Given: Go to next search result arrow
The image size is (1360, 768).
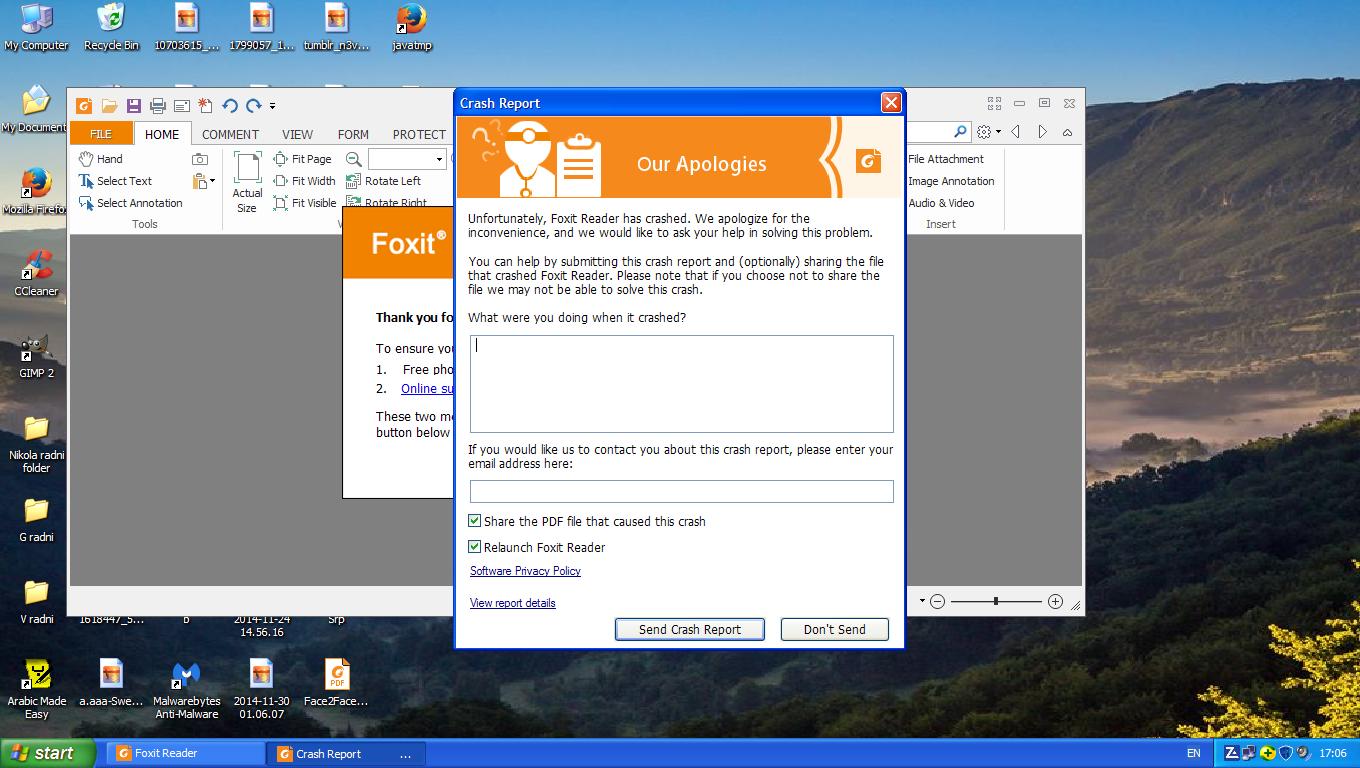Looking at the screenshot, I should (x=1042, y=132).
